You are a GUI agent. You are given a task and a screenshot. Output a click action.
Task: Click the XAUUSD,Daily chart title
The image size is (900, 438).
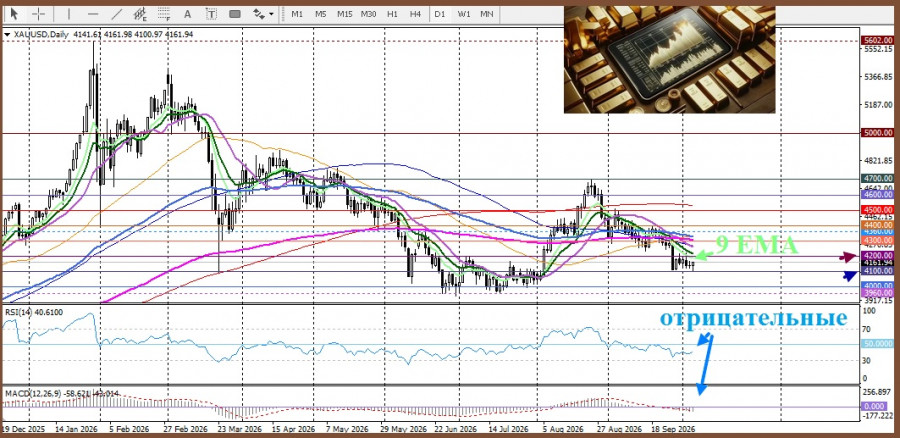coord(40,34)
